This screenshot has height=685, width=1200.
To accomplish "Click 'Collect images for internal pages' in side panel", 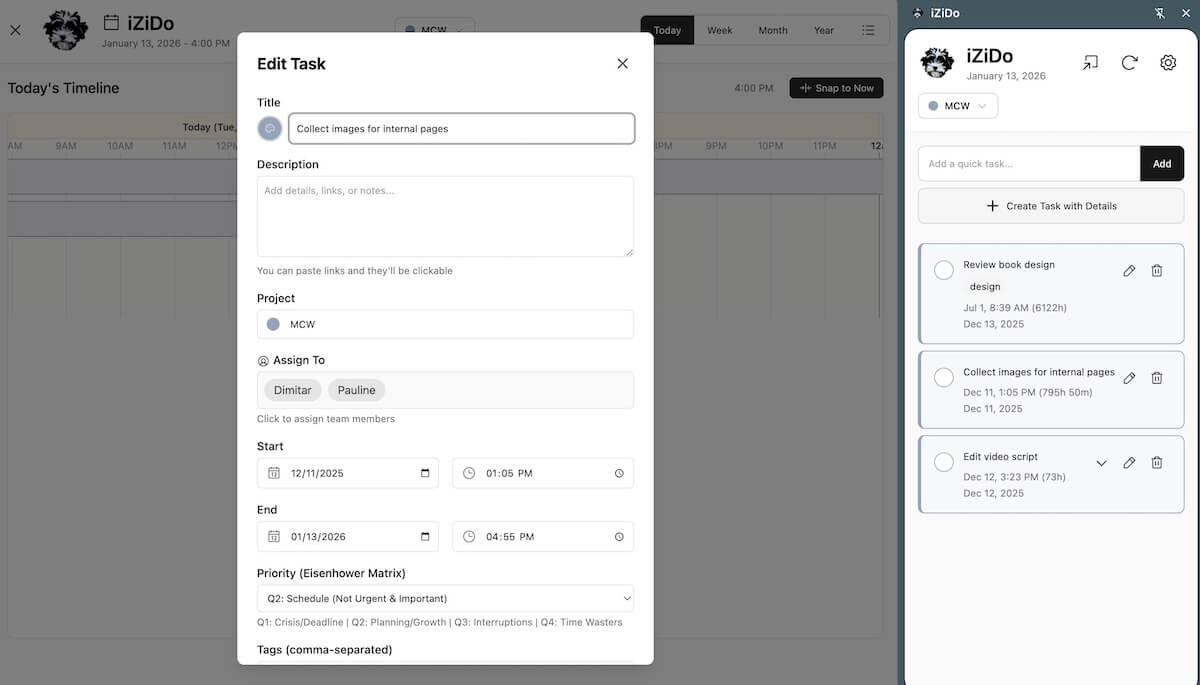I will coord(1039,372).
